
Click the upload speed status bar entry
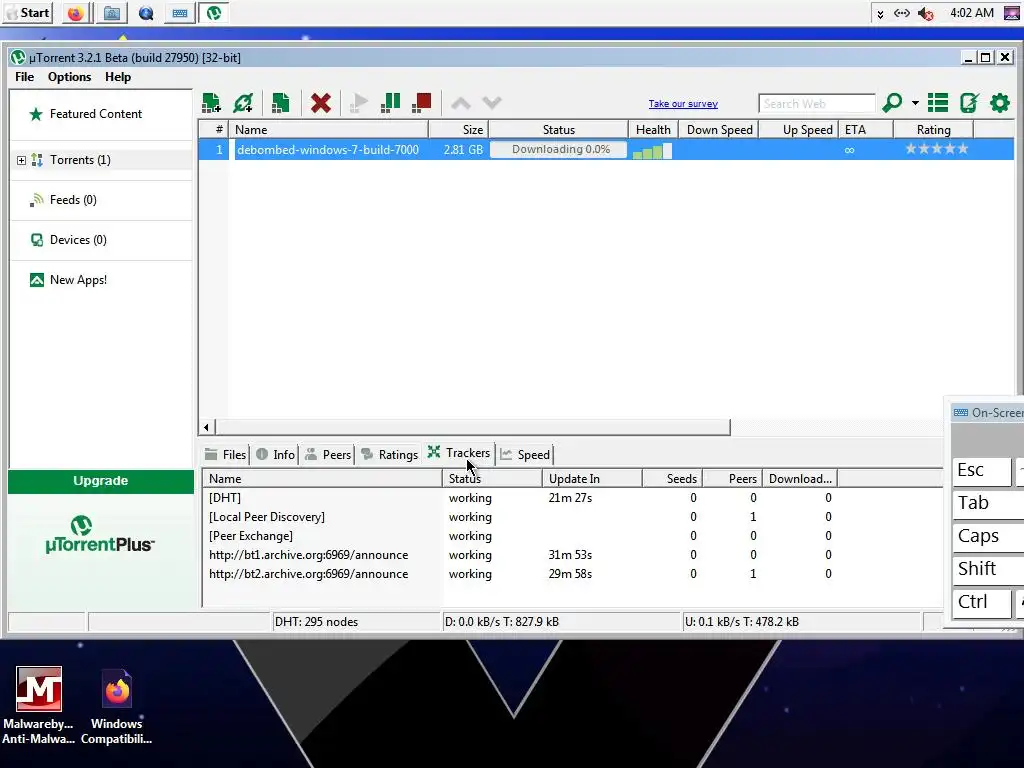pyautogui.click(x=801, y=622)
